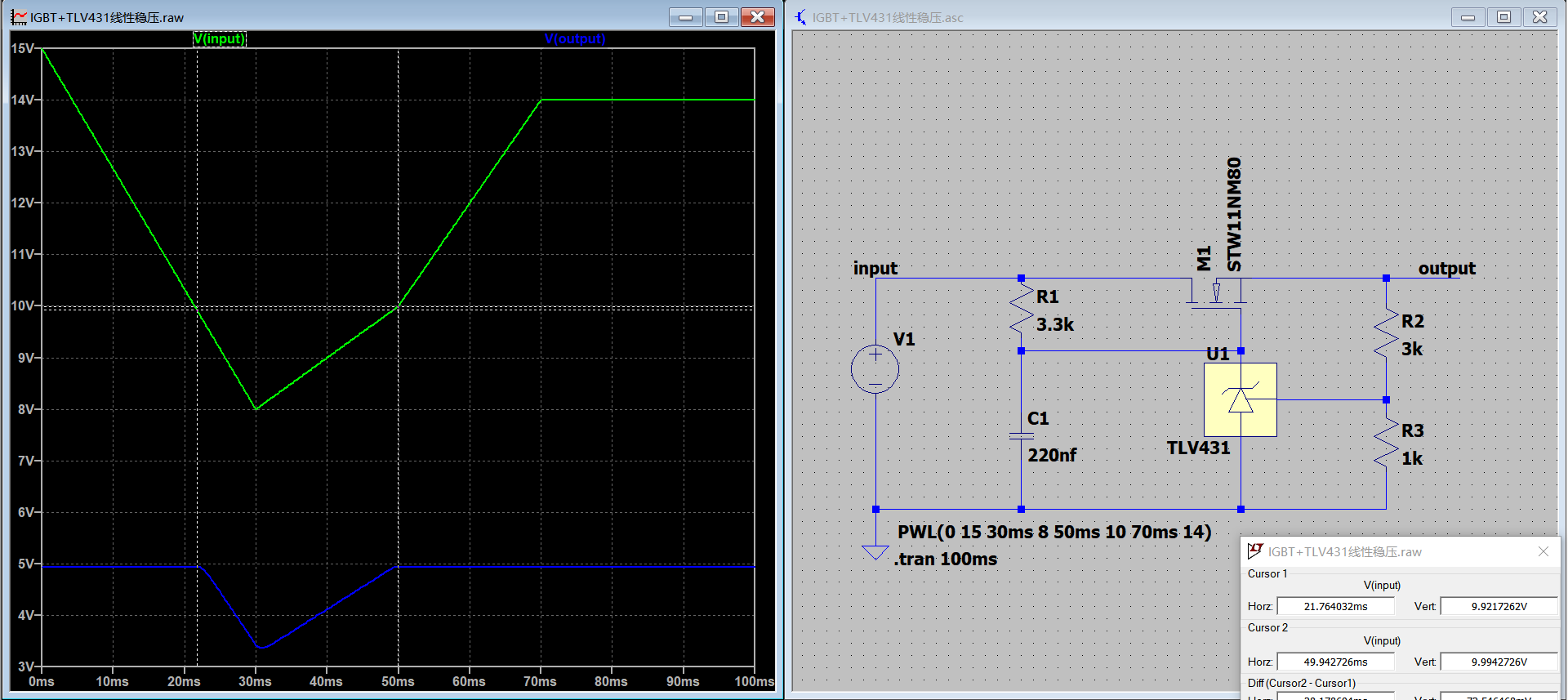Screen dimensions: 1568x700
Task: Click the schematic window title text
Action: [888, 17]
